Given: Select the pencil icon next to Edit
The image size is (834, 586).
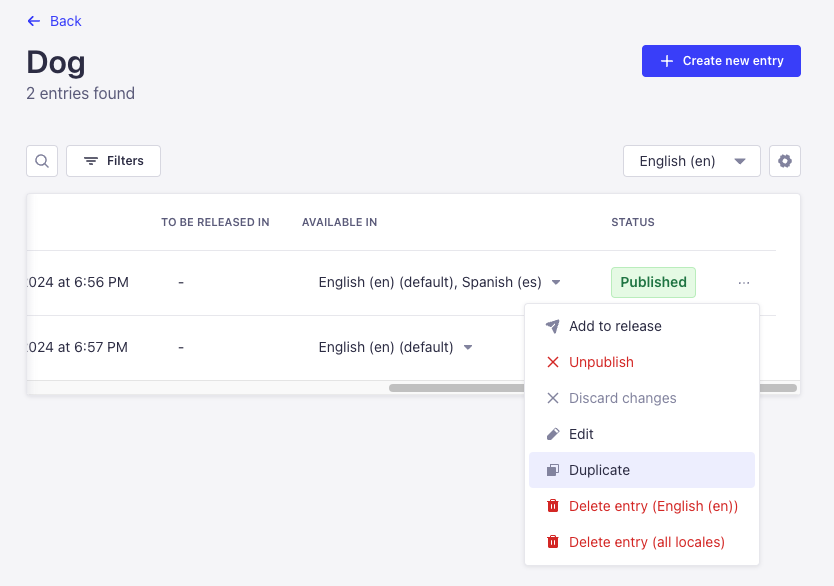Looking at the screenshot, I should [x=552, y=433].
